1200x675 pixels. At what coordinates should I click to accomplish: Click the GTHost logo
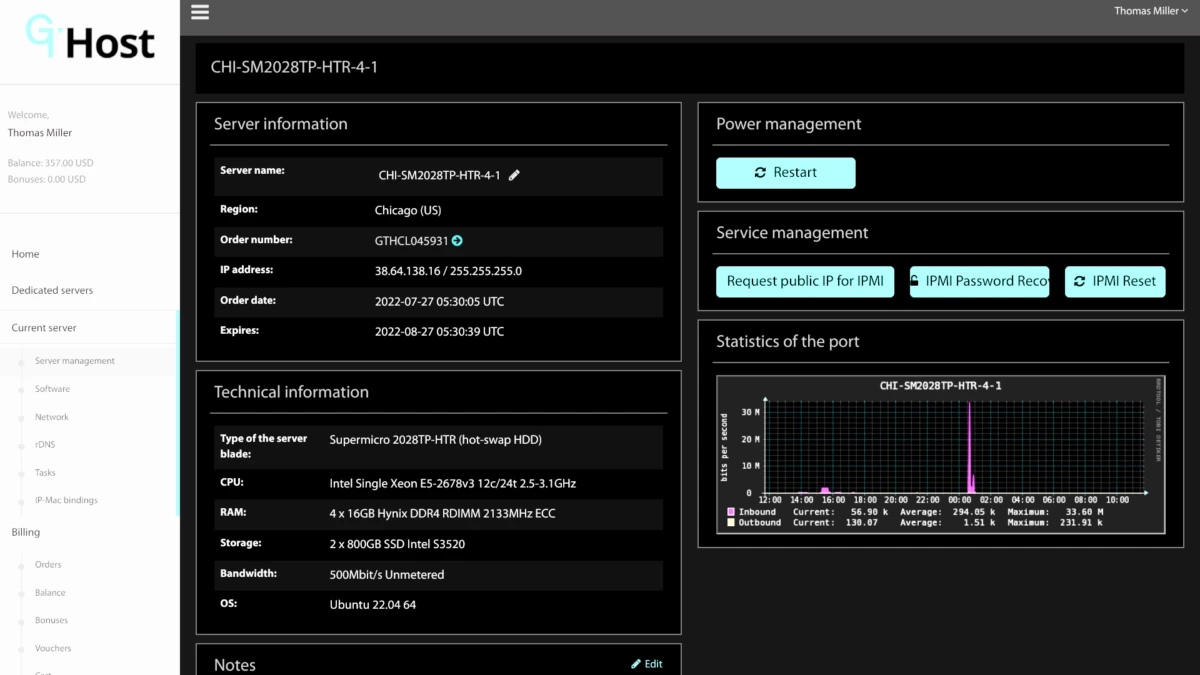(x=90, y=40)
